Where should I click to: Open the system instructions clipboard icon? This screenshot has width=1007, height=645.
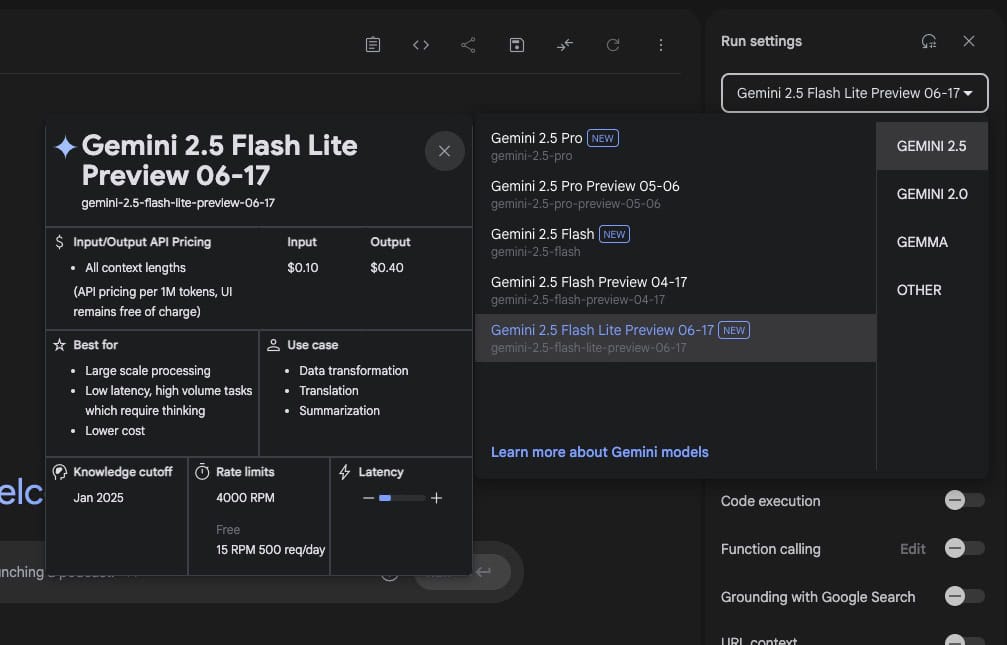pyautogui.click(x=372, y=45)
